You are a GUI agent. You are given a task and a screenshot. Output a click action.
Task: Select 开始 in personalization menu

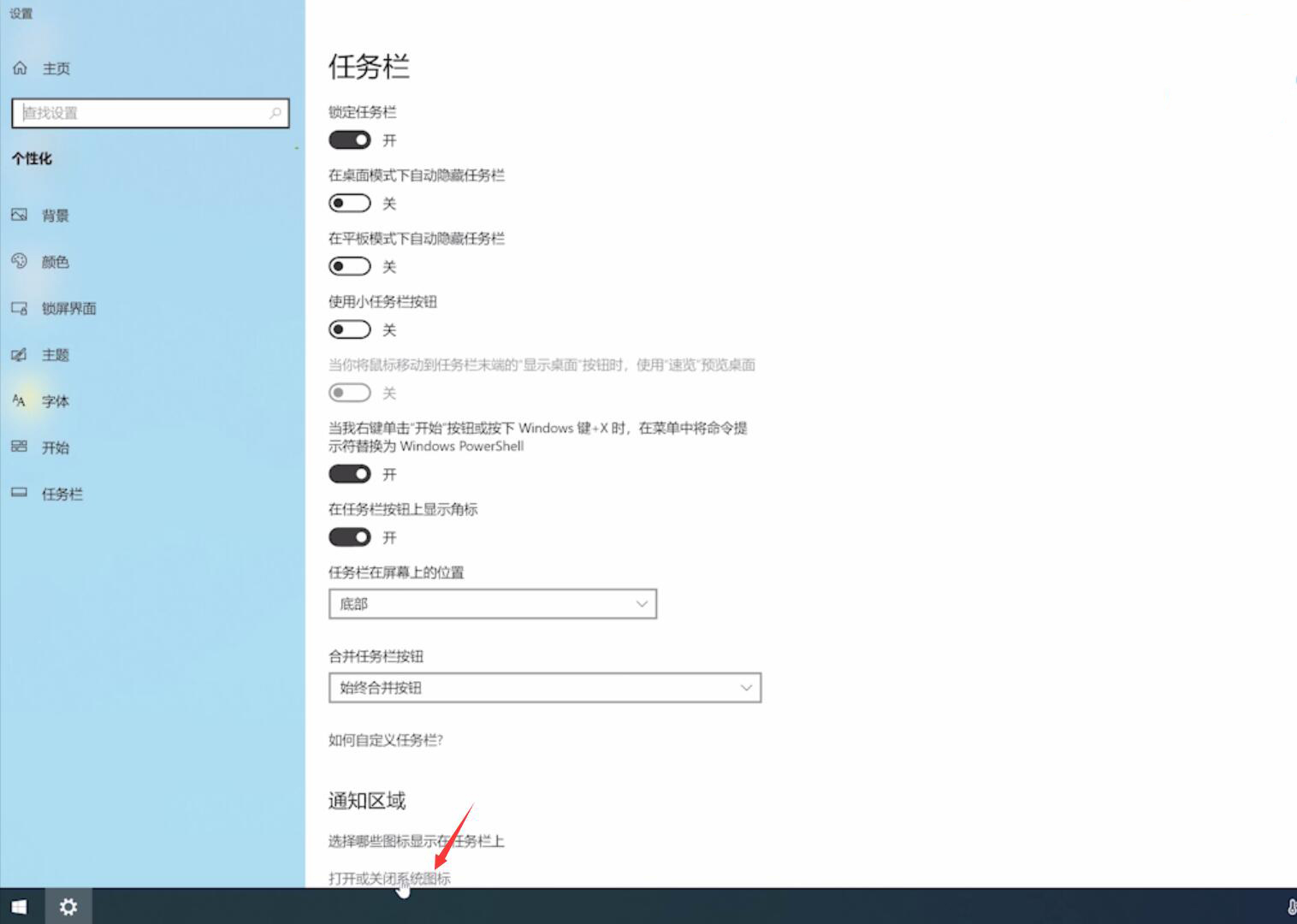click(x=56, y=447)
